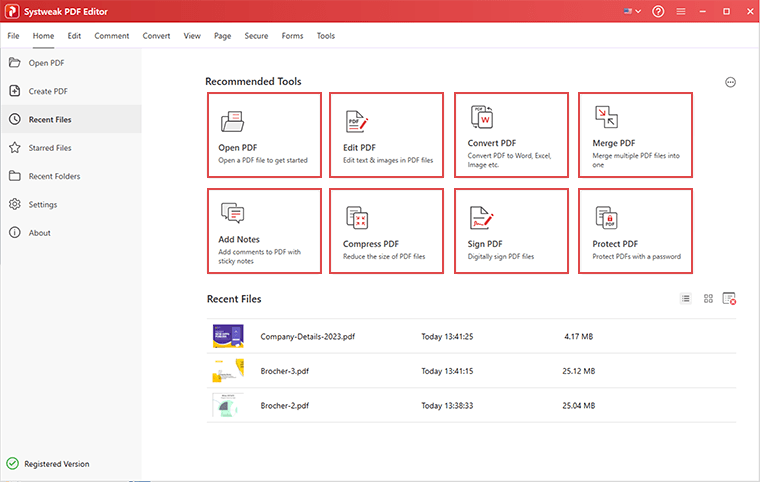760x482 pixels.
Task: Switch recent files to grid view
Action: click(708, 299)
